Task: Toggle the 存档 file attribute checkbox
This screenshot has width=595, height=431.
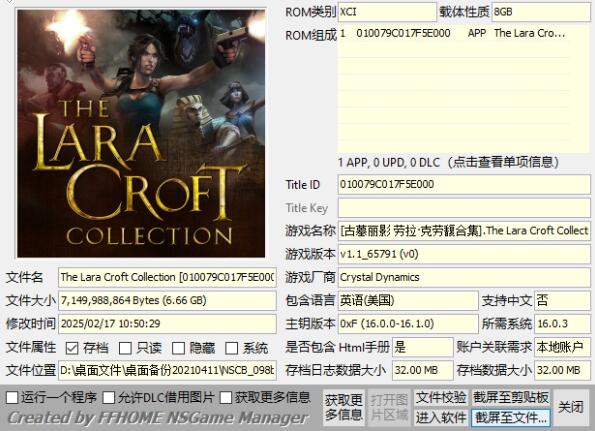Action: click(x=72, y=348)
